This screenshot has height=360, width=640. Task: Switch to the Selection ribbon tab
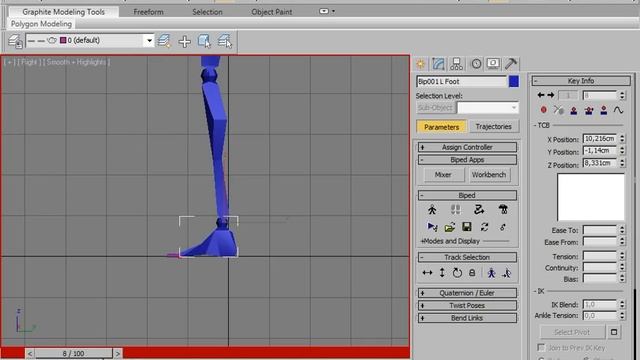pyautogui.click(x=207, y=12)
